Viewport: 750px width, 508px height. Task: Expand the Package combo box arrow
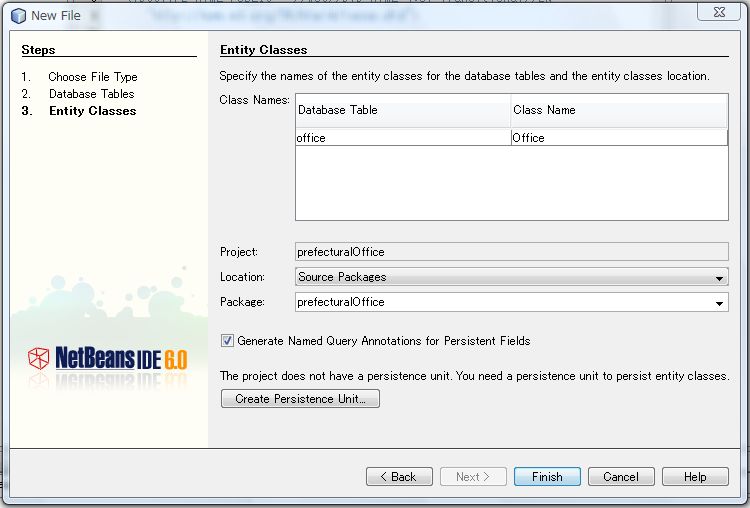[720, 302]
